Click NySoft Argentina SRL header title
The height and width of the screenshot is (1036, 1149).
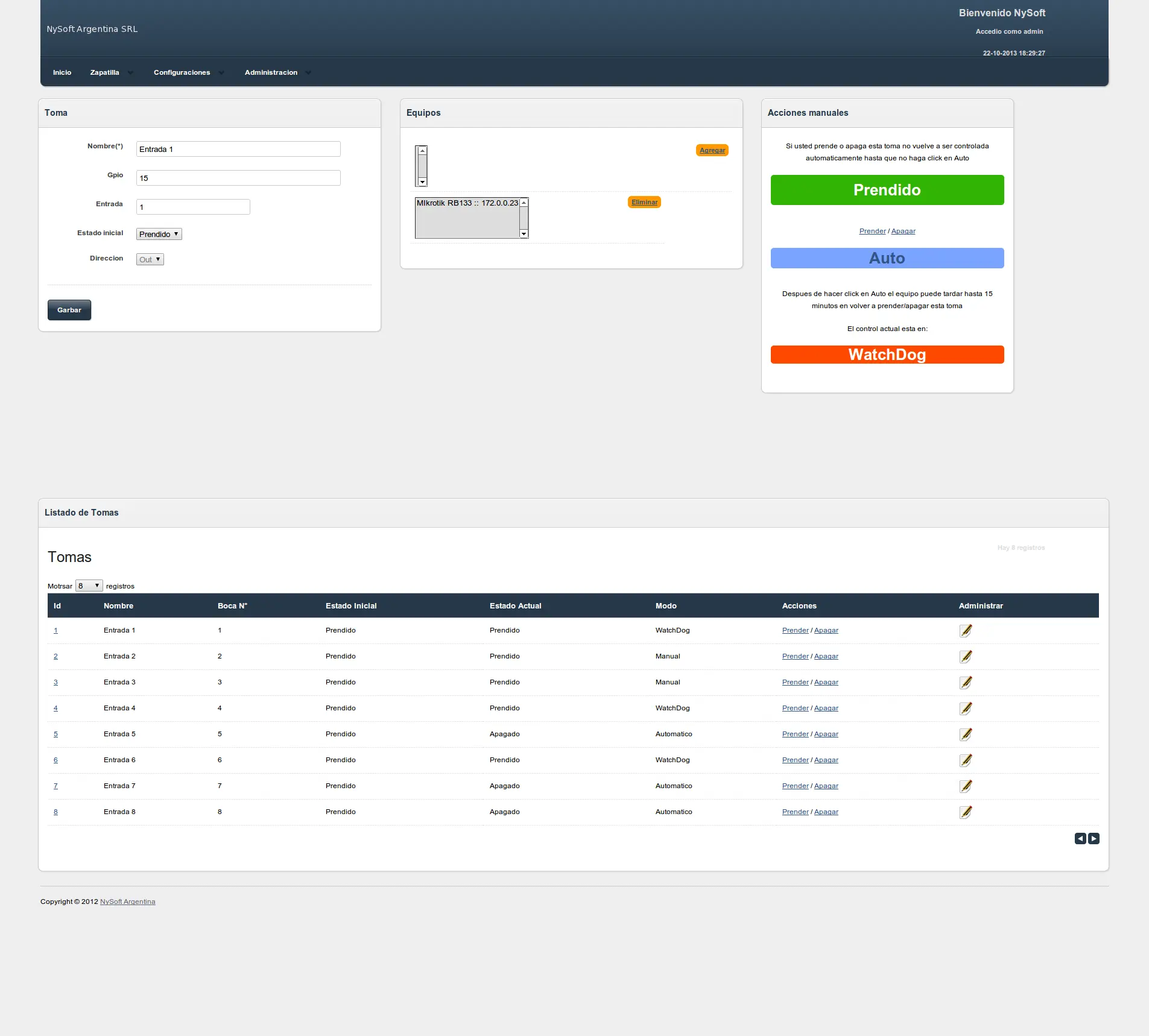click(x=92, y=29)
